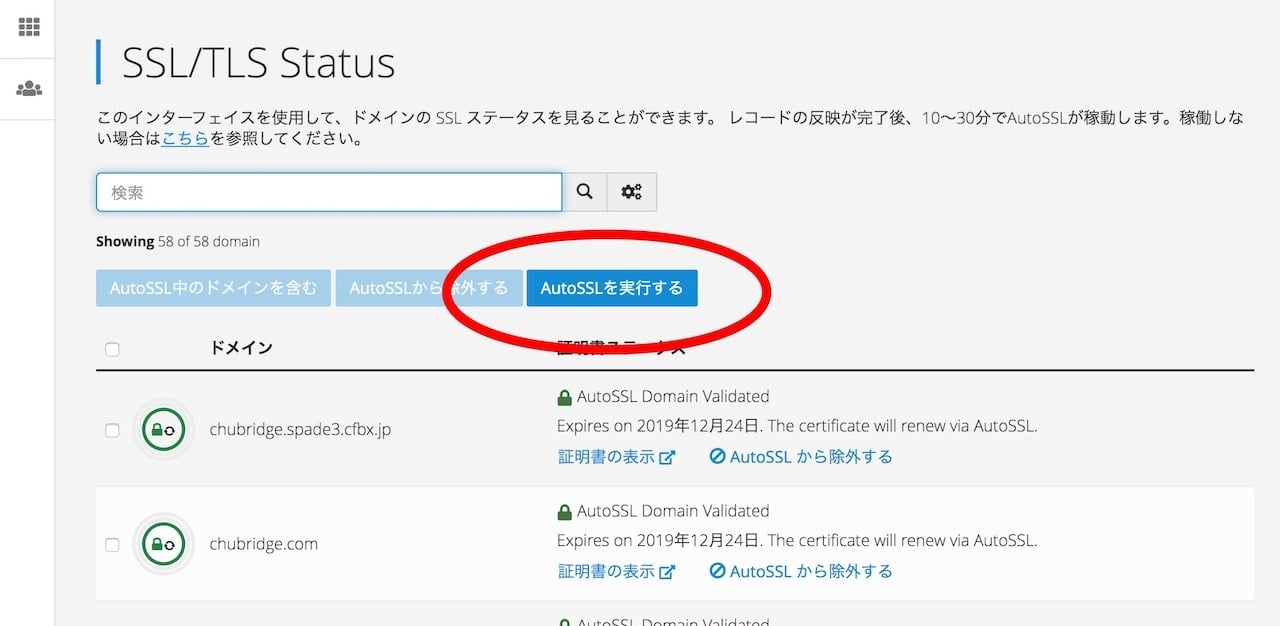
Task: Click the ドメイン column header
Action: tap(241, 347)
